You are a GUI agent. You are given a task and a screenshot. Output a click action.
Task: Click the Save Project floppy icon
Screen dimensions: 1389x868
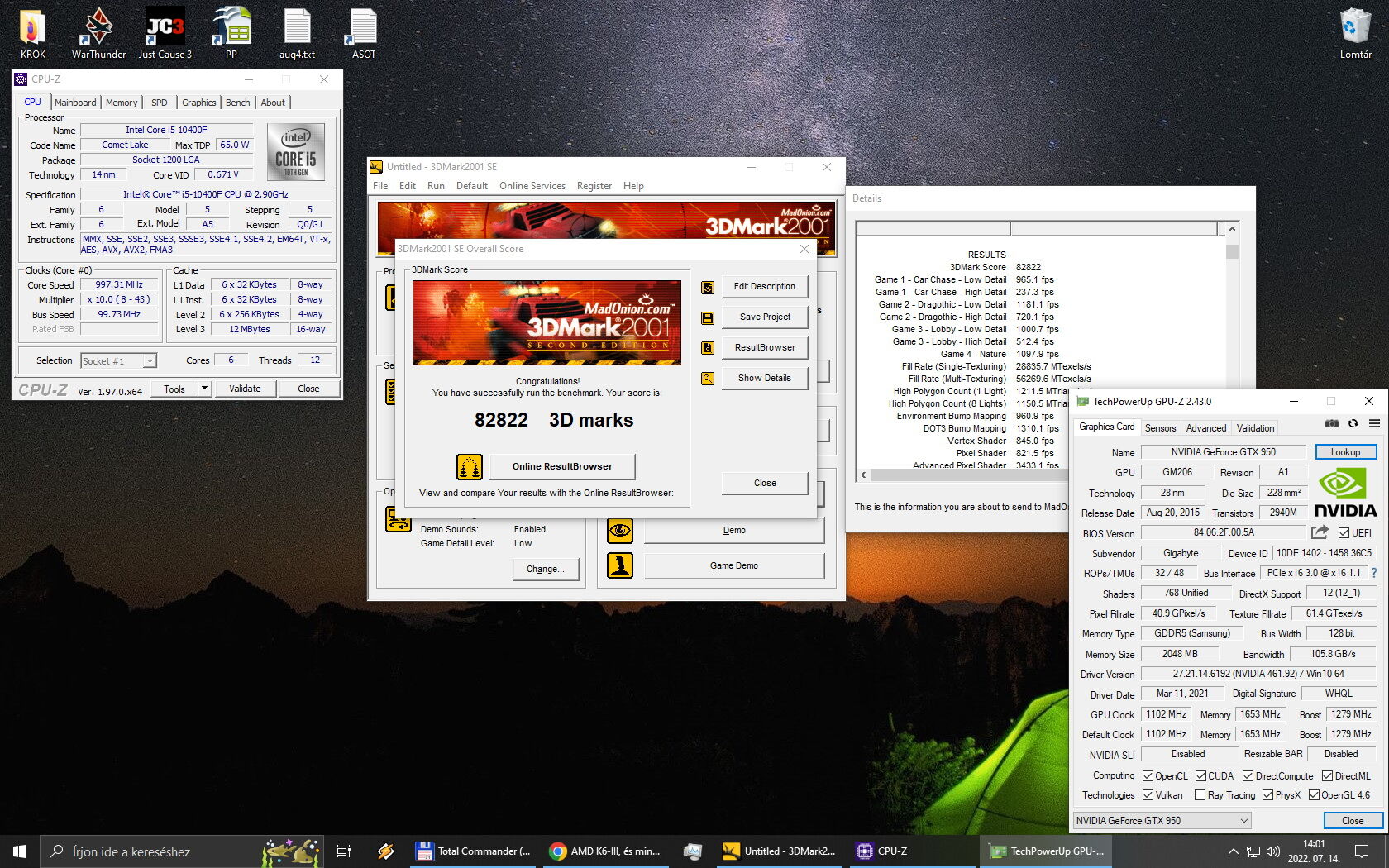[x=708, y=317]
